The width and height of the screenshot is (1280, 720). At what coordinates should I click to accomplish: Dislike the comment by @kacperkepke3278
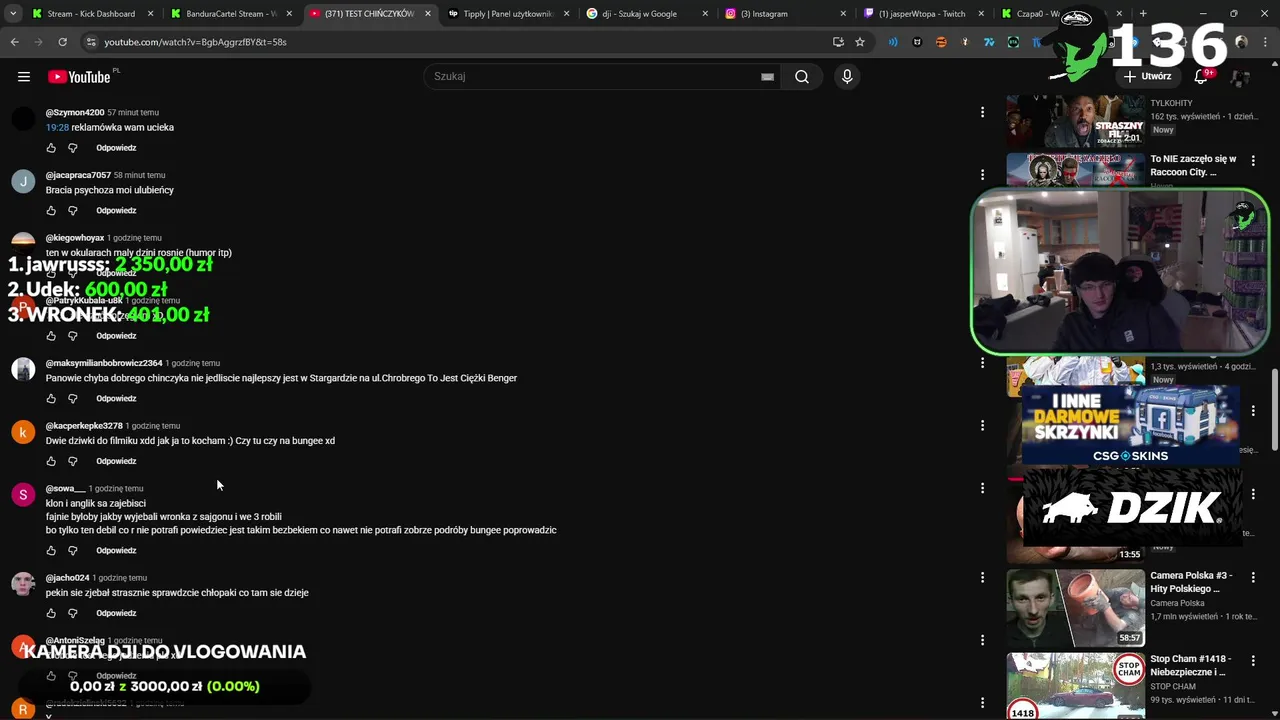(73, 461)
